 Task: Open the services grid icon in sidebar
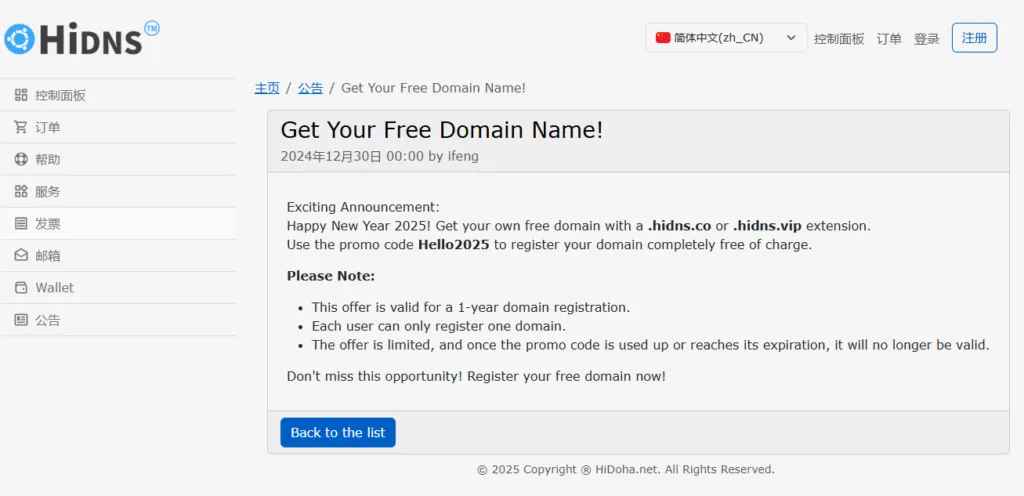[x=21, y=191]
